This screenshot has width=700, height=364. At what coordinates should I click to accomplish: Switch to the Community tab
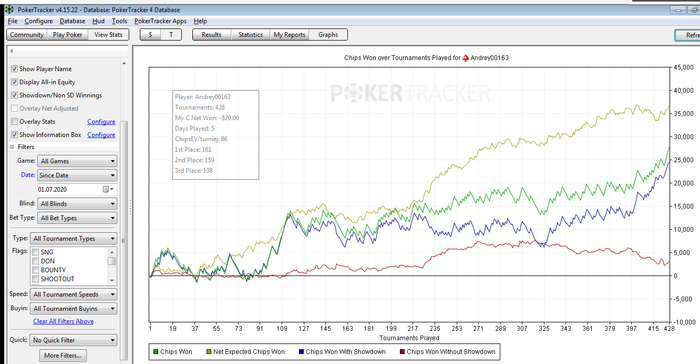coord(27,35)
